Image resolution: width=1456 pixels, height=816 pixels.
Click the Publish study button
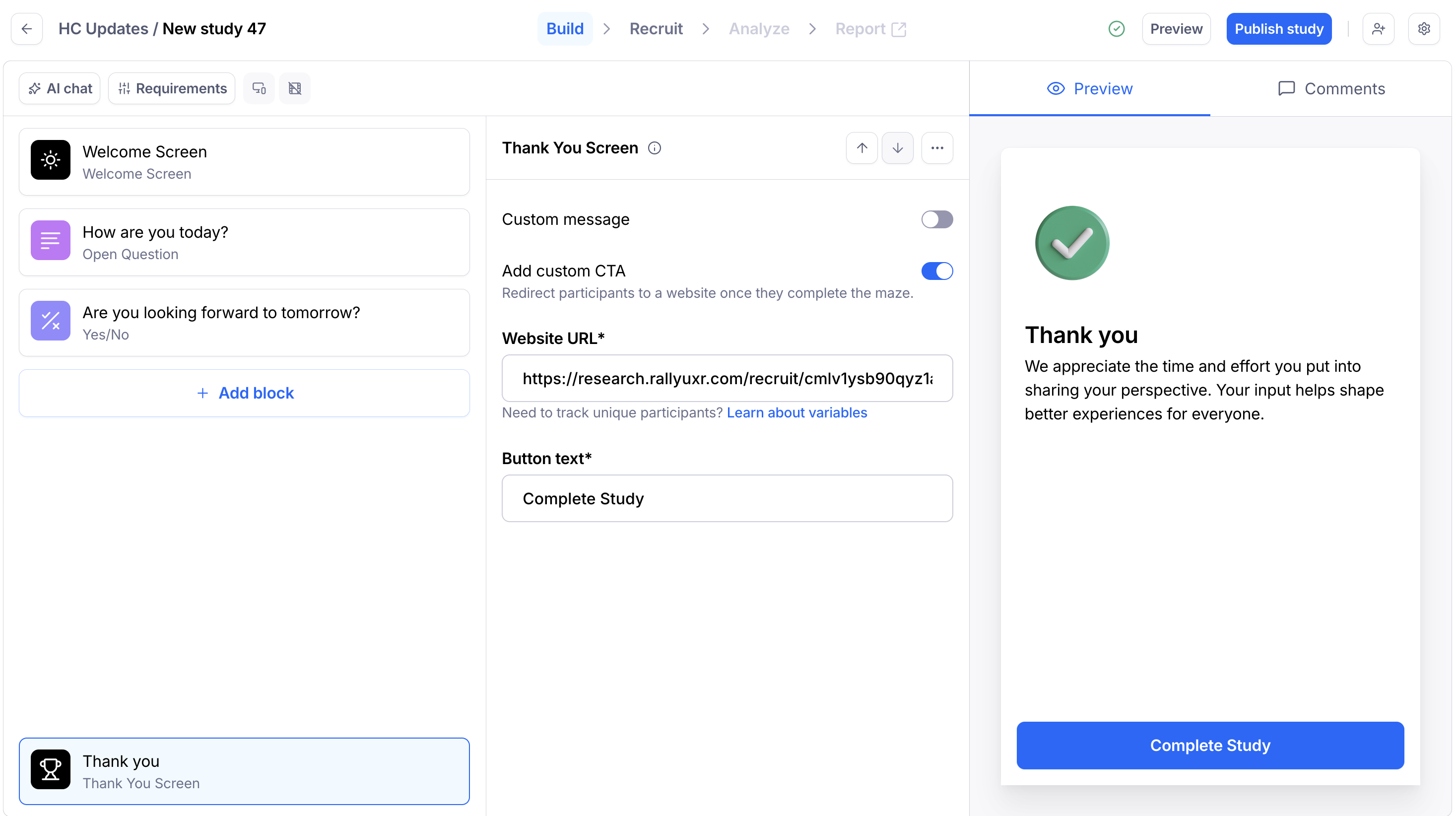pos(1278,29)
